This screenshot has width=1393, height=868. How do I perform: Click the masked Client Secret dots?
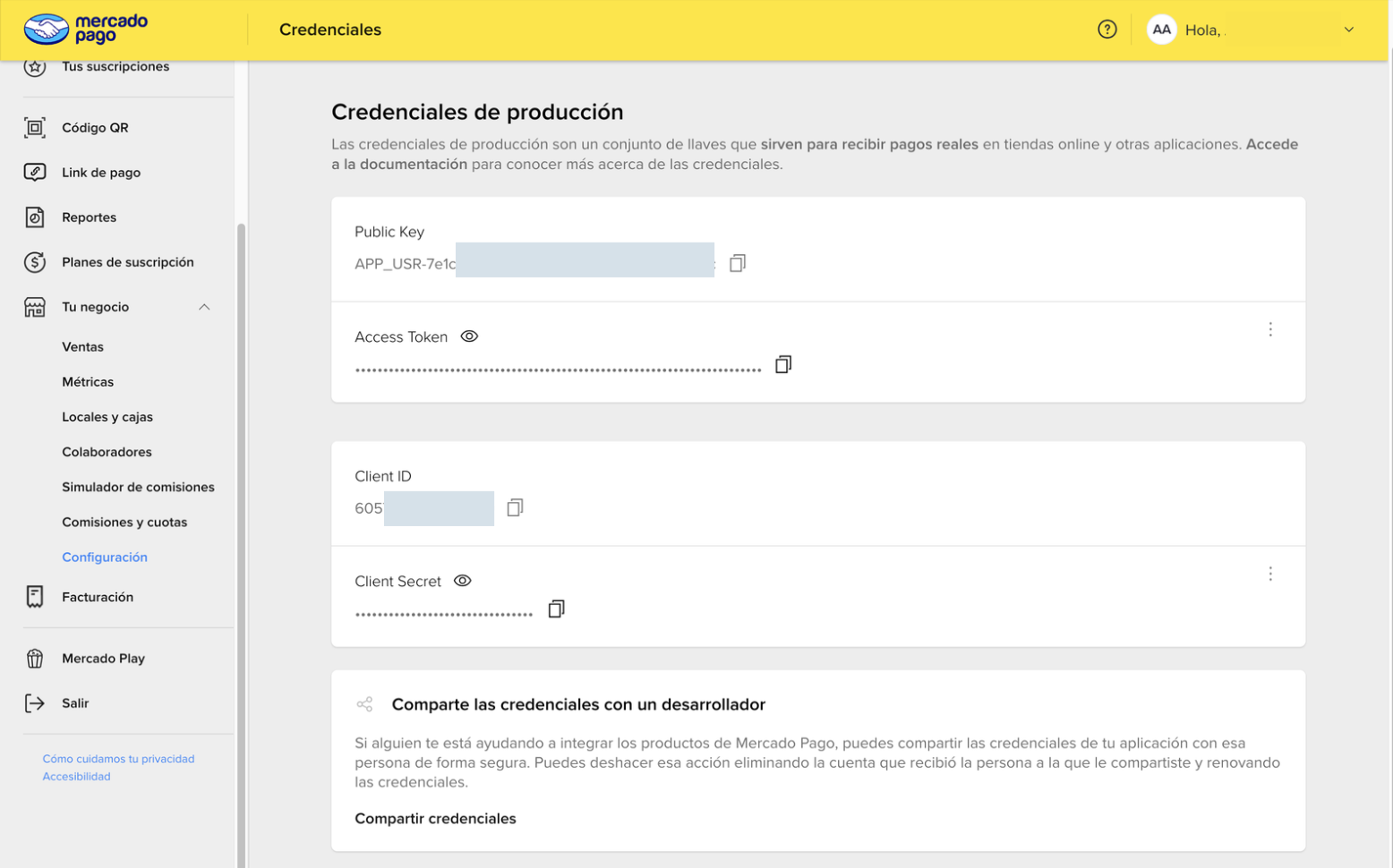pos(444,614)
